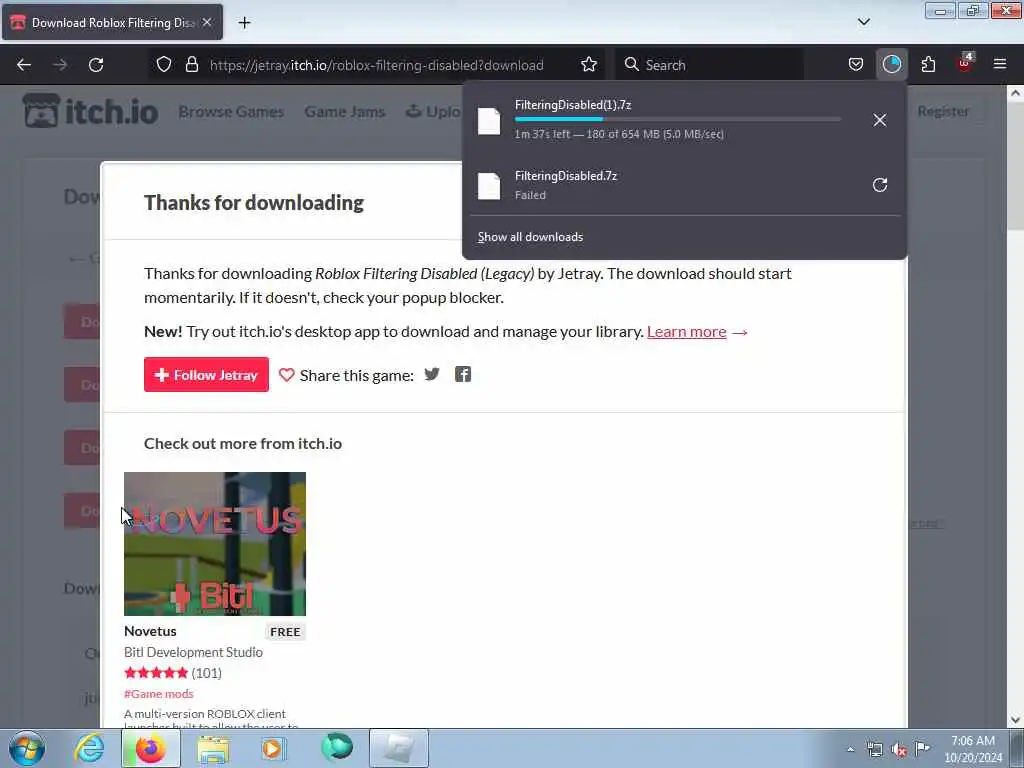
Task: View site security lock information
Action: point(191,64)
